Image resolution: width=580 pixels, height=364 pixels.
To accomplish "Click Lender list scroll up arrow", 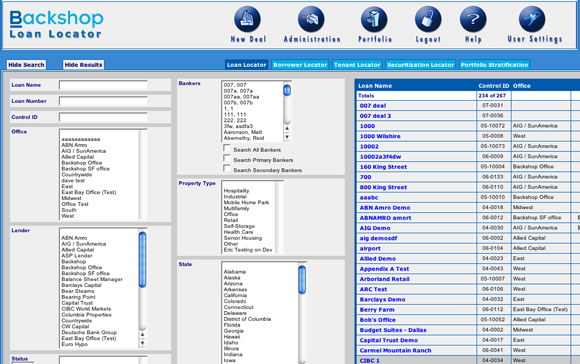I will (x=142, y=334).
